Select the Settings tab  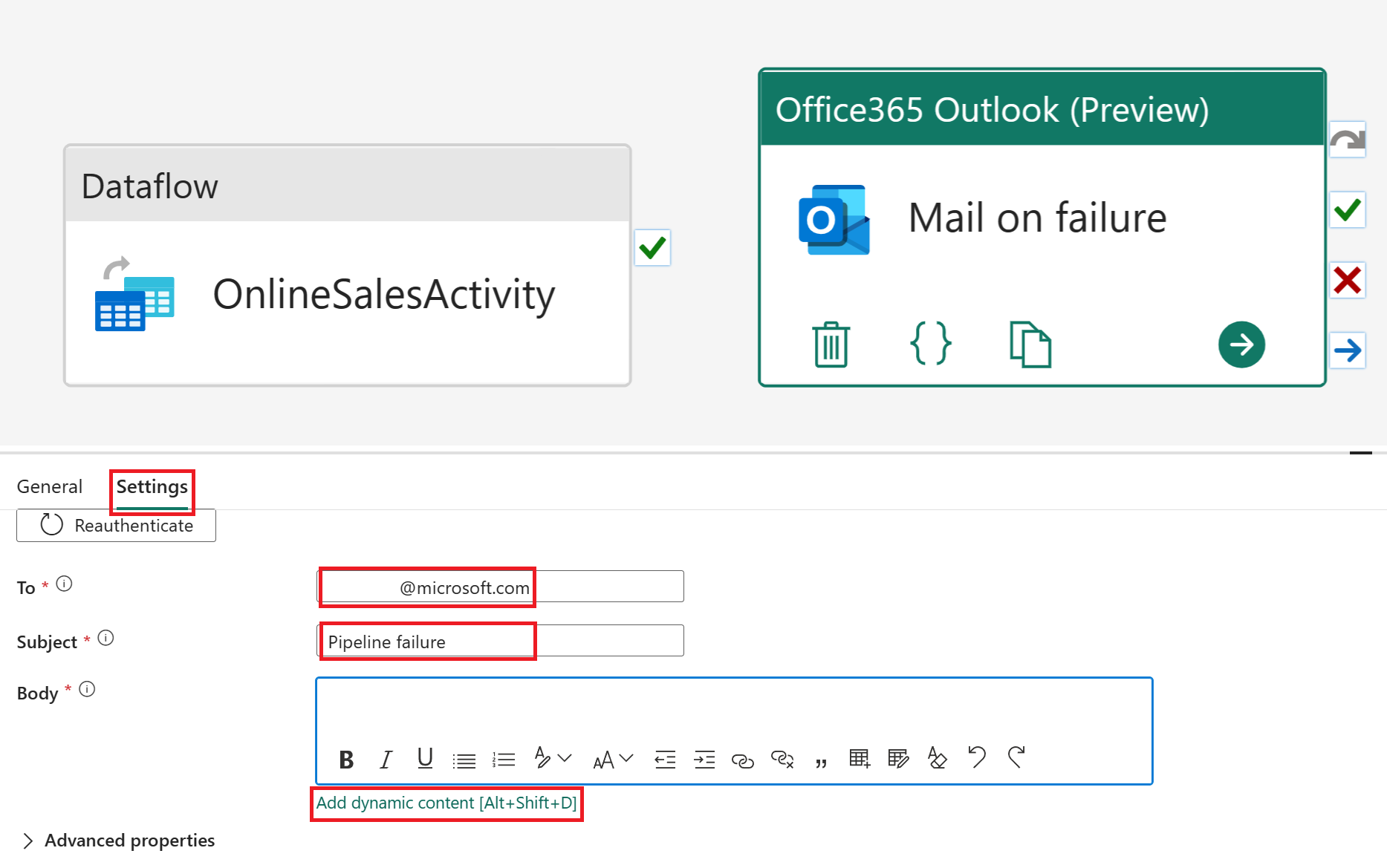pyautogui.click(x=151, y=488)
